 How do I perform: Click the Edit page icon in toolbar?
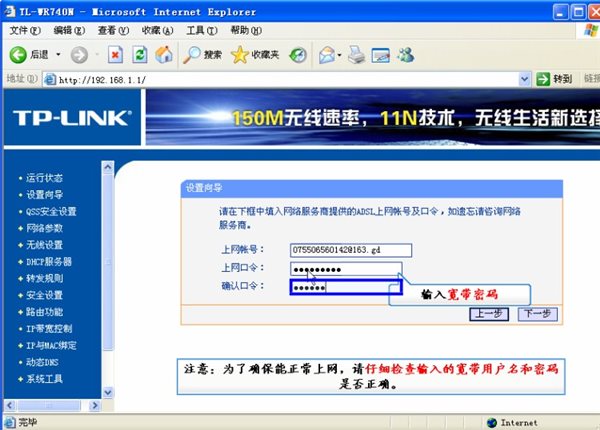381,55
